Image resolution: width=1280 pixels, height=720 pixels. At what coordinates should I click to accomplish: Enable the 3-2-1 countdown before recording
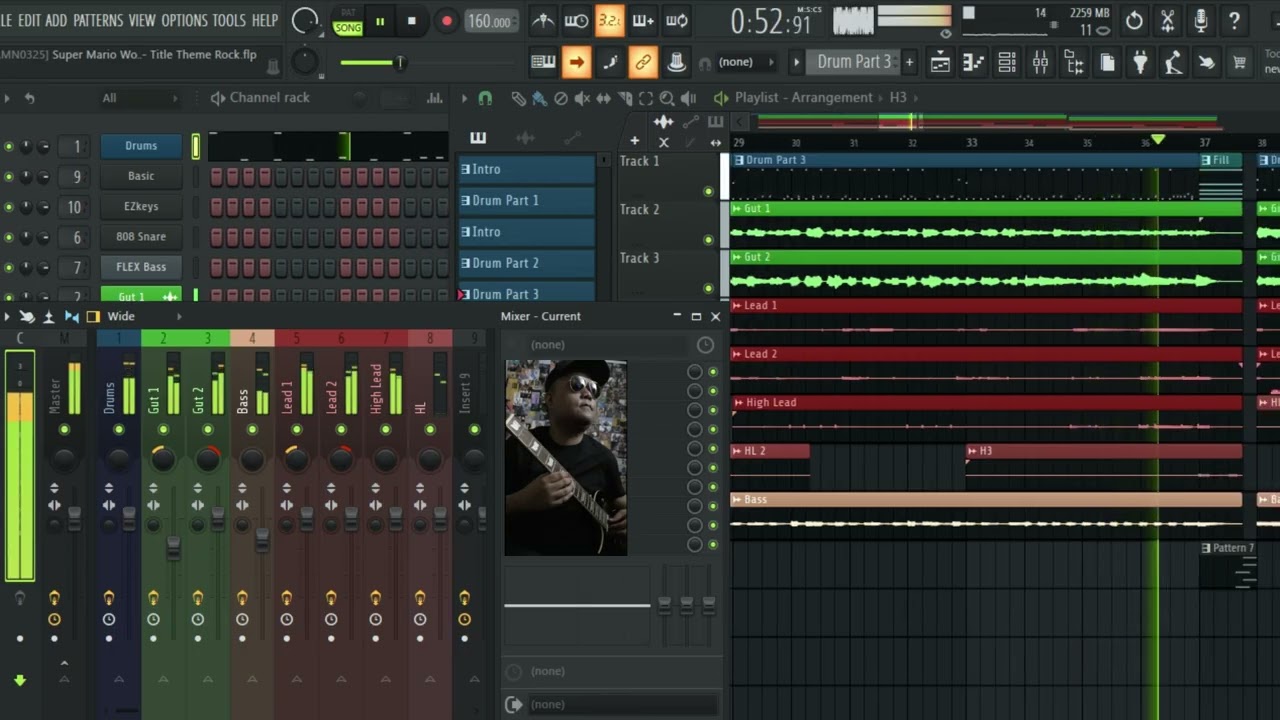[610, 20]
